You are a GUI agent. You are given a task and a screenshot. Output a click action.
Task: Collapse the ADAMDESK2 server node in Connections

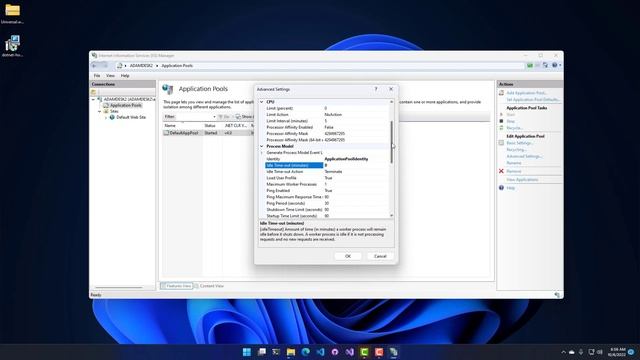coord(93,99)
